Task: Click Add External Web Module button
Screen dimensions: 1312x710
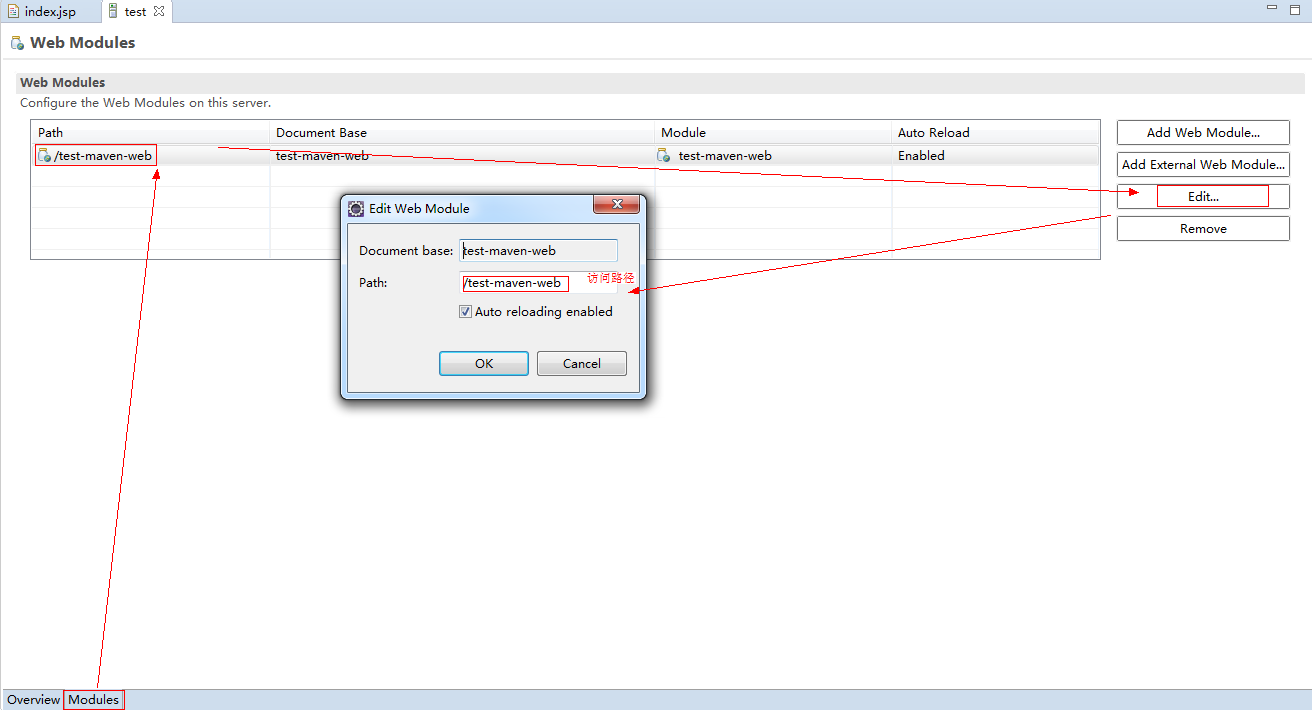Action: pos(1203,164)
